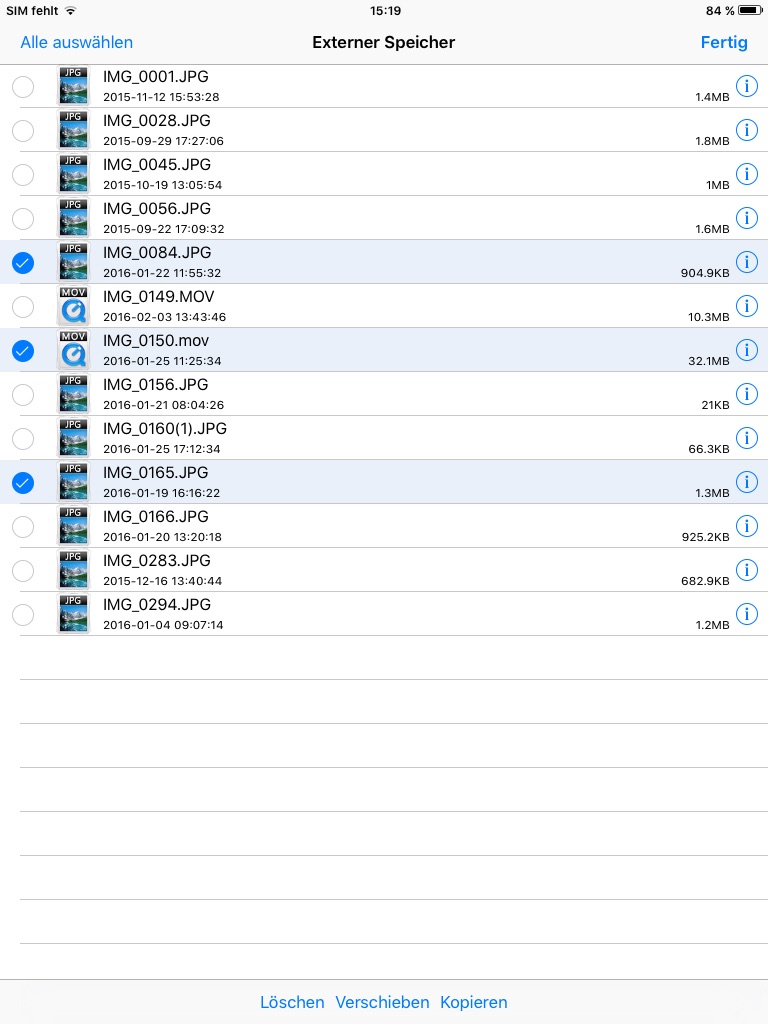Tap the battery indicator in status bar
Screen dimensions: 768x1024
[750, 10]
